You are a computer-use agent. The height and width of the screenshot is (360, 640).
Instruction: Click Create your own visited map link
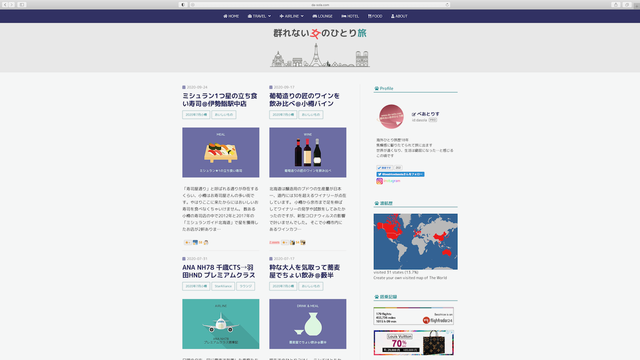(410, 278)
